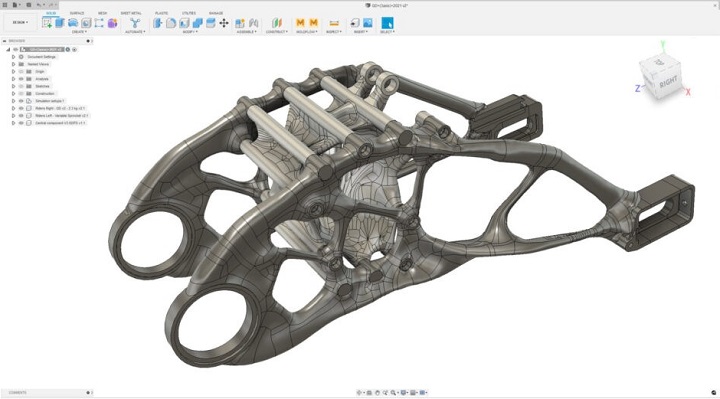Collapse the Browser panel header
720x399 pixels.
point(5,41)
